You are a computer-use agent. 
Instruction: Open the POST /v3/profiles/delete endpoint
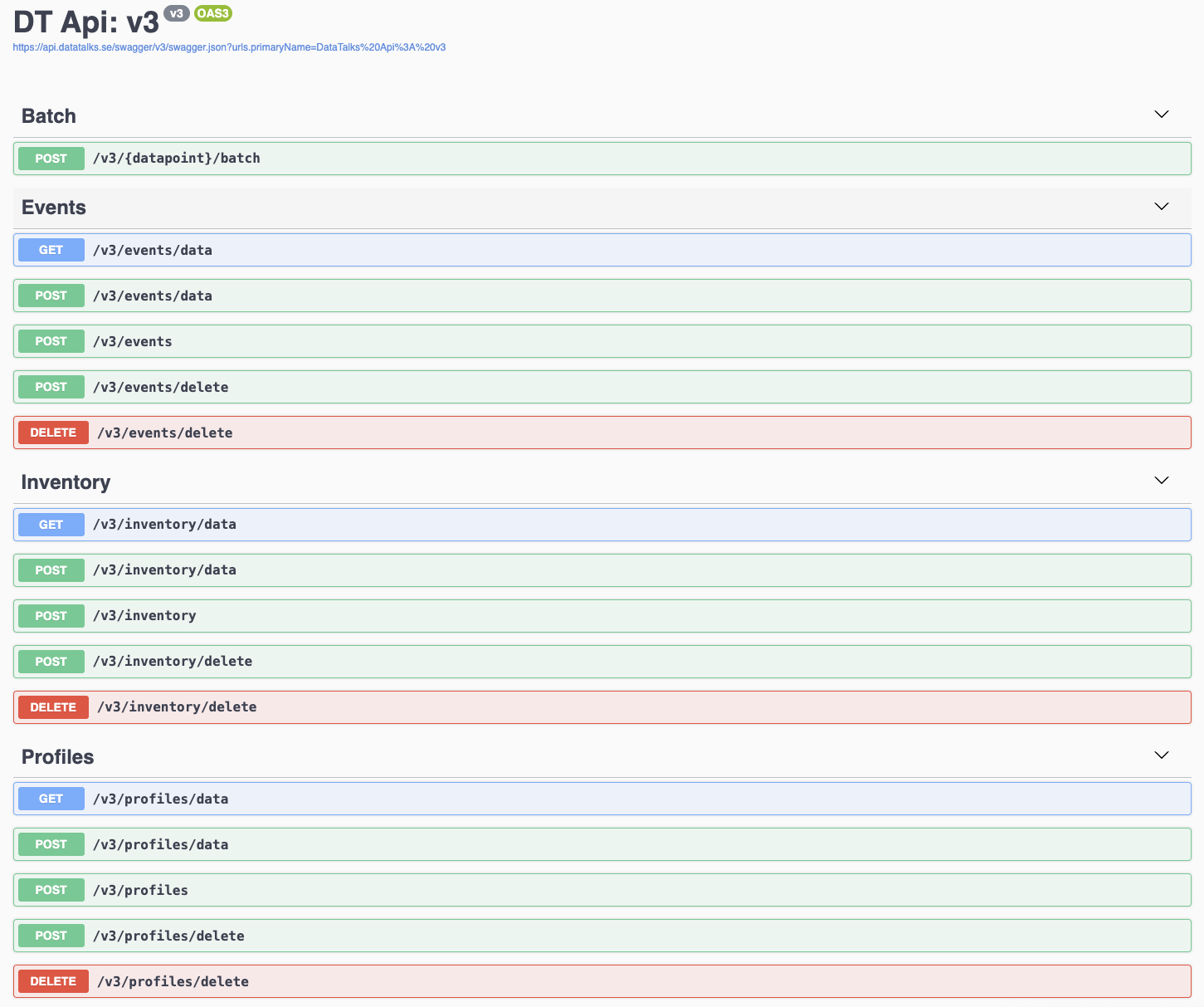pos(602,936)
